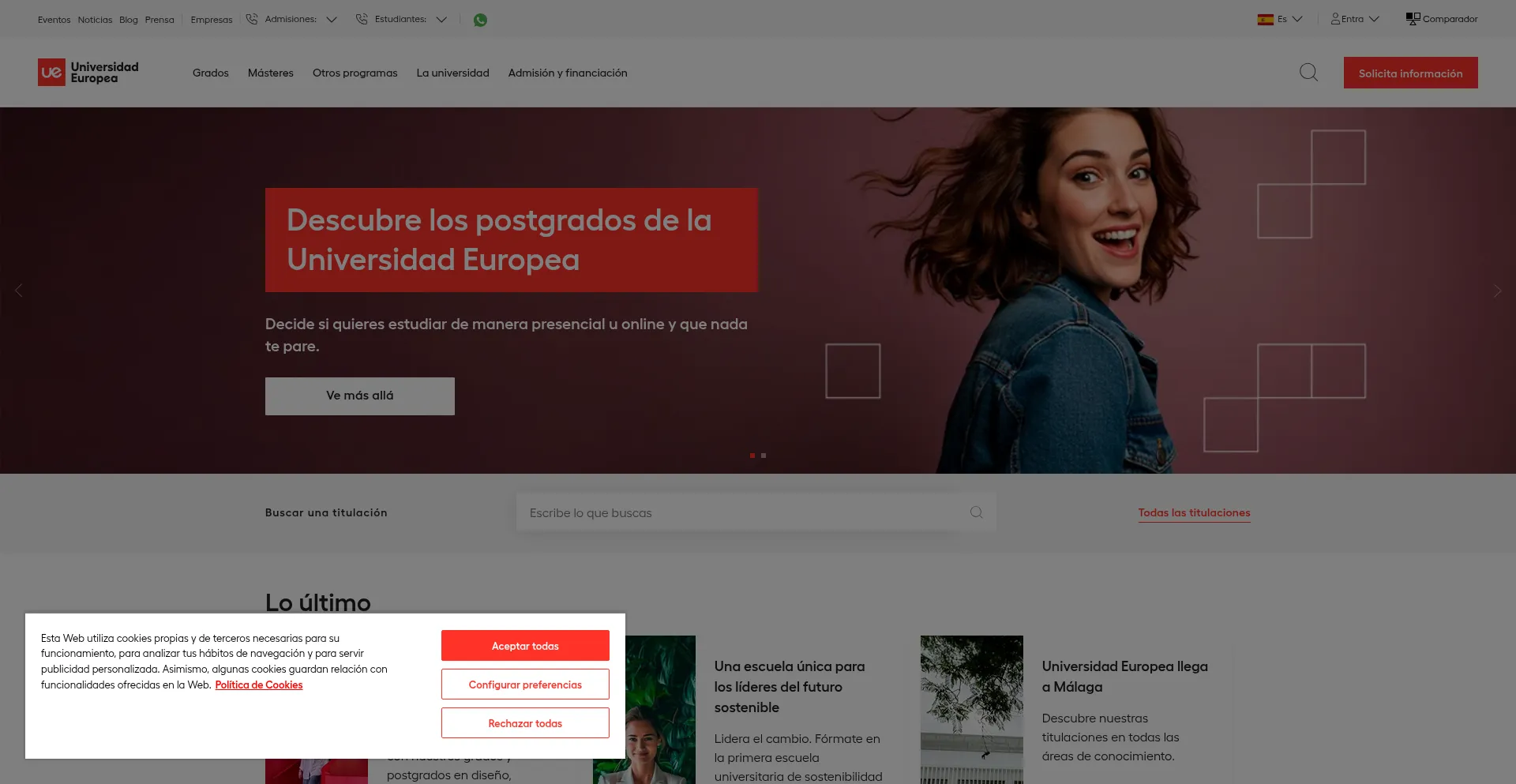Open the Entra login dropdown
Viewport: 1516px width, 784px height.
coord(1355,19)
